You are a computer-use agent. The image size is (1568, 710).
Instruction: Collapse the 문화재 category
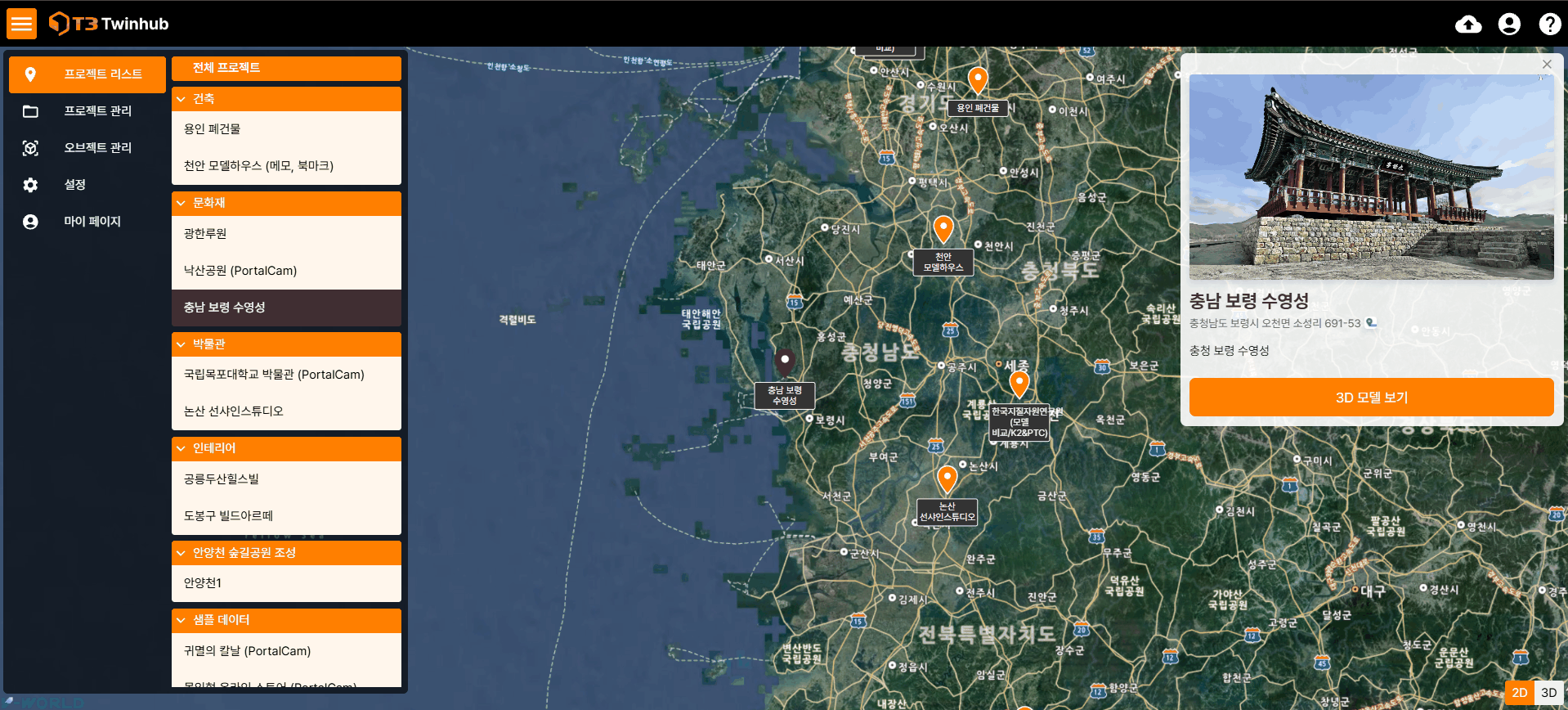tap(286, 203)
